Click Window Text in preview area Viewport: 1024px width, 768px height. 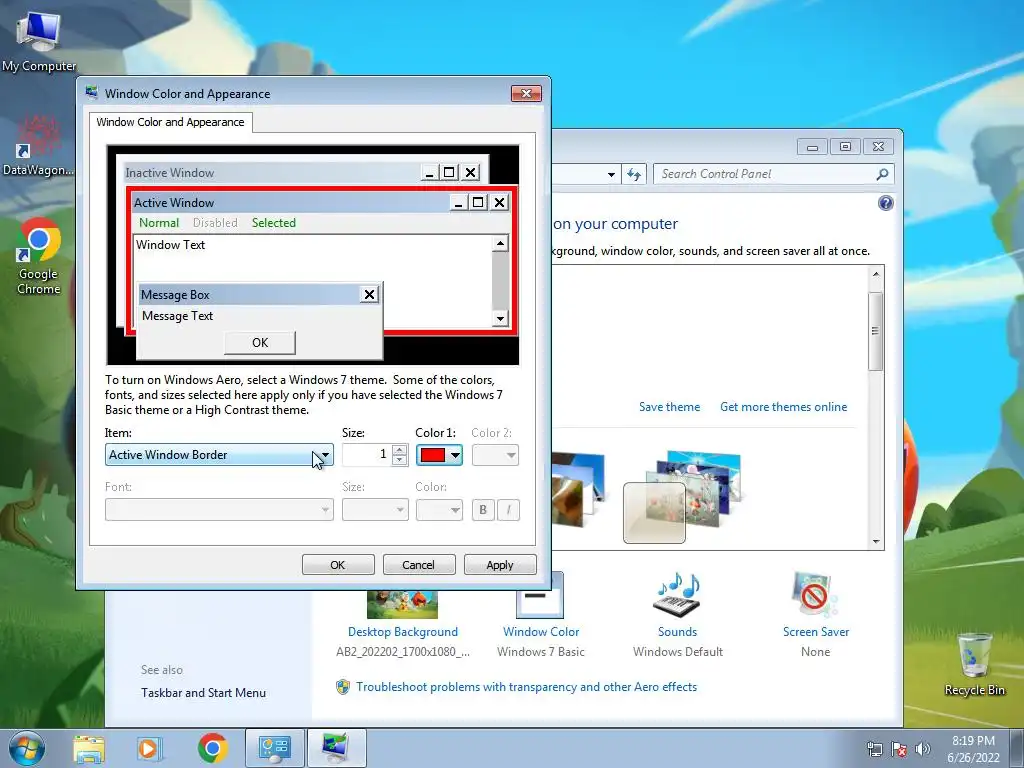[170, 245]
